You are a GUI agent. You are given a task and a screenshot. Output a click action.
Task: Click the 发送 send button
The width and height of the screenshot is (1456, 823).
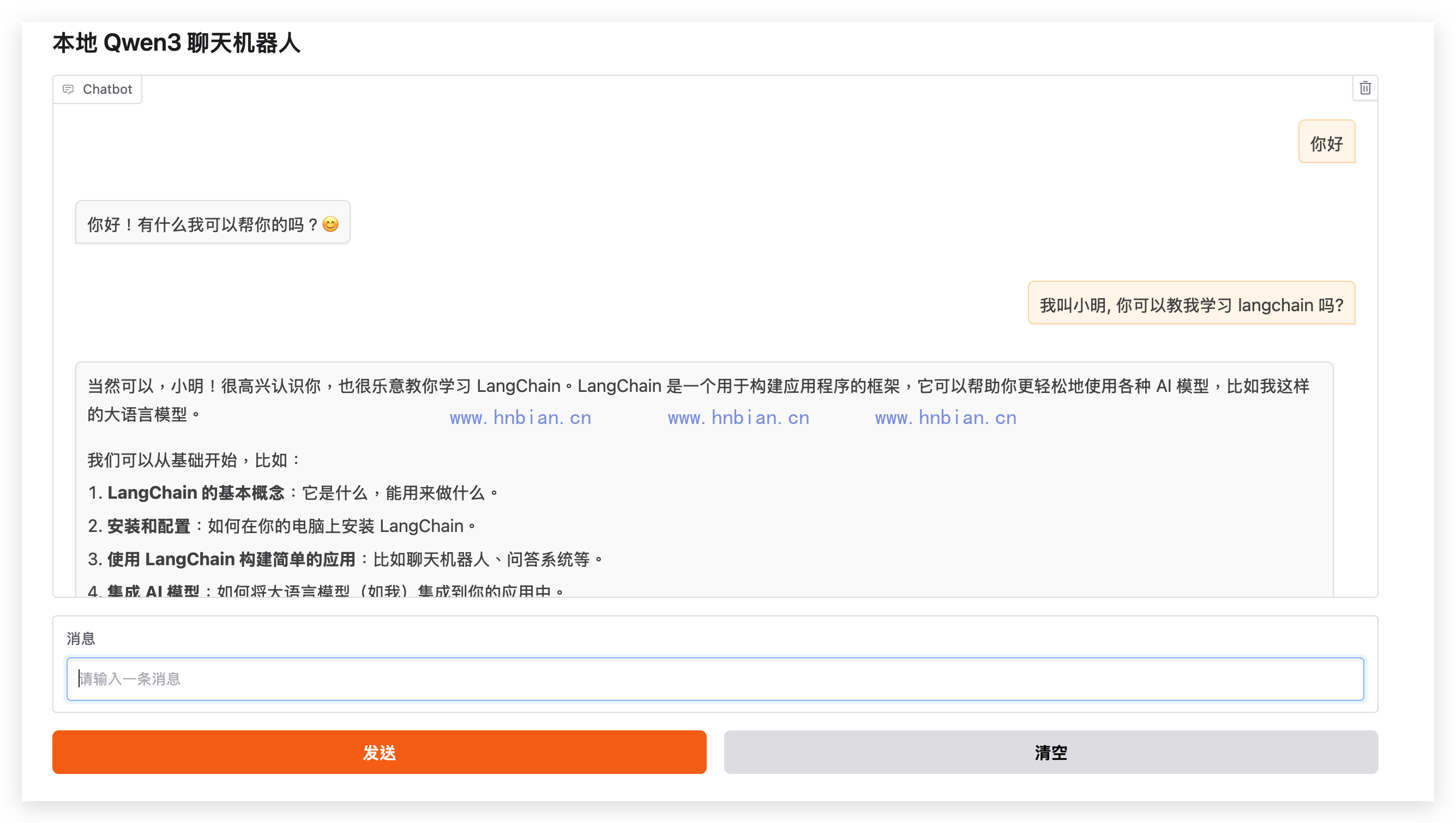(379, 752)
